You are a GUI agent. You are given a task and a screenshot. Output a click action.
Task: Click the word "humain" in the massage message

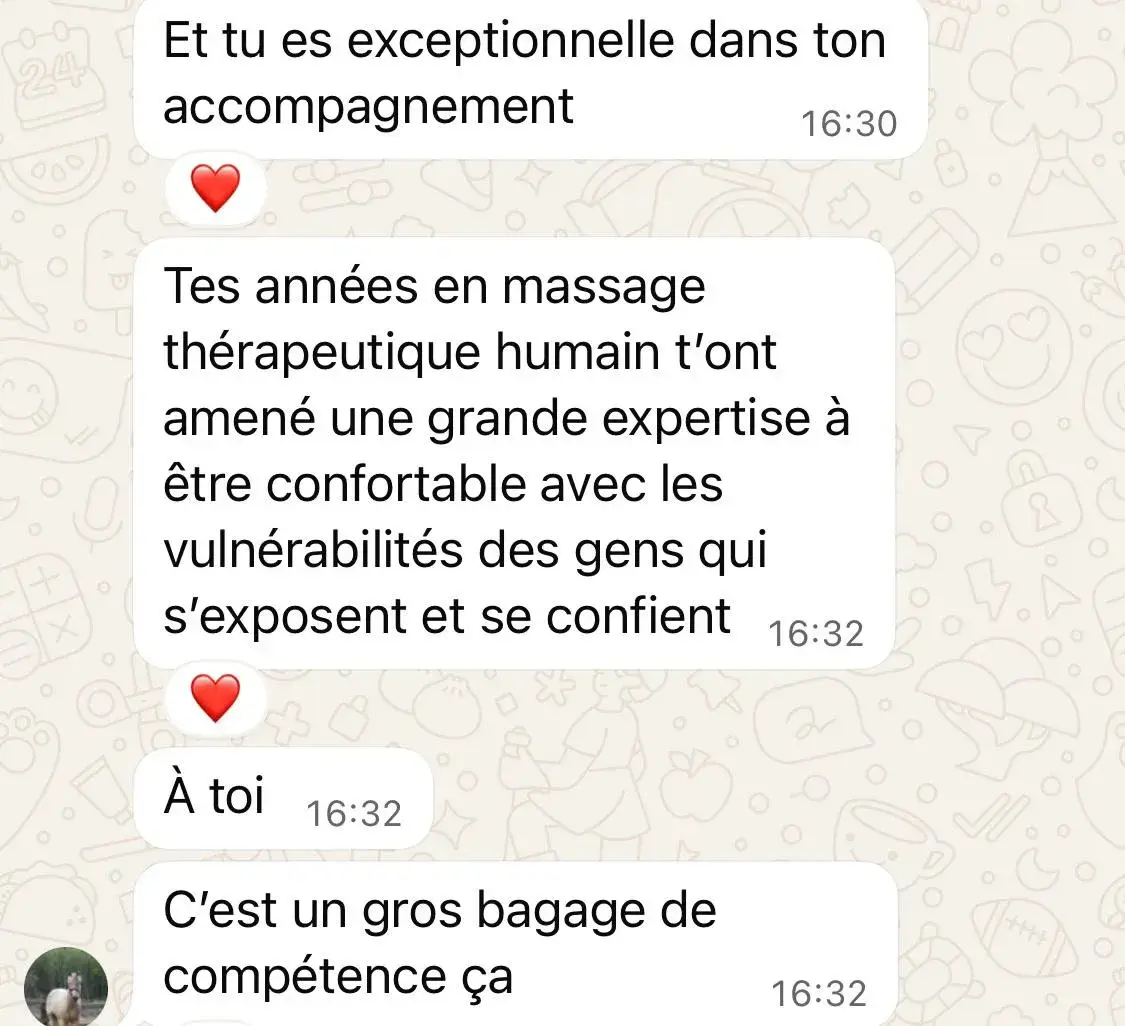pos(577,353)
